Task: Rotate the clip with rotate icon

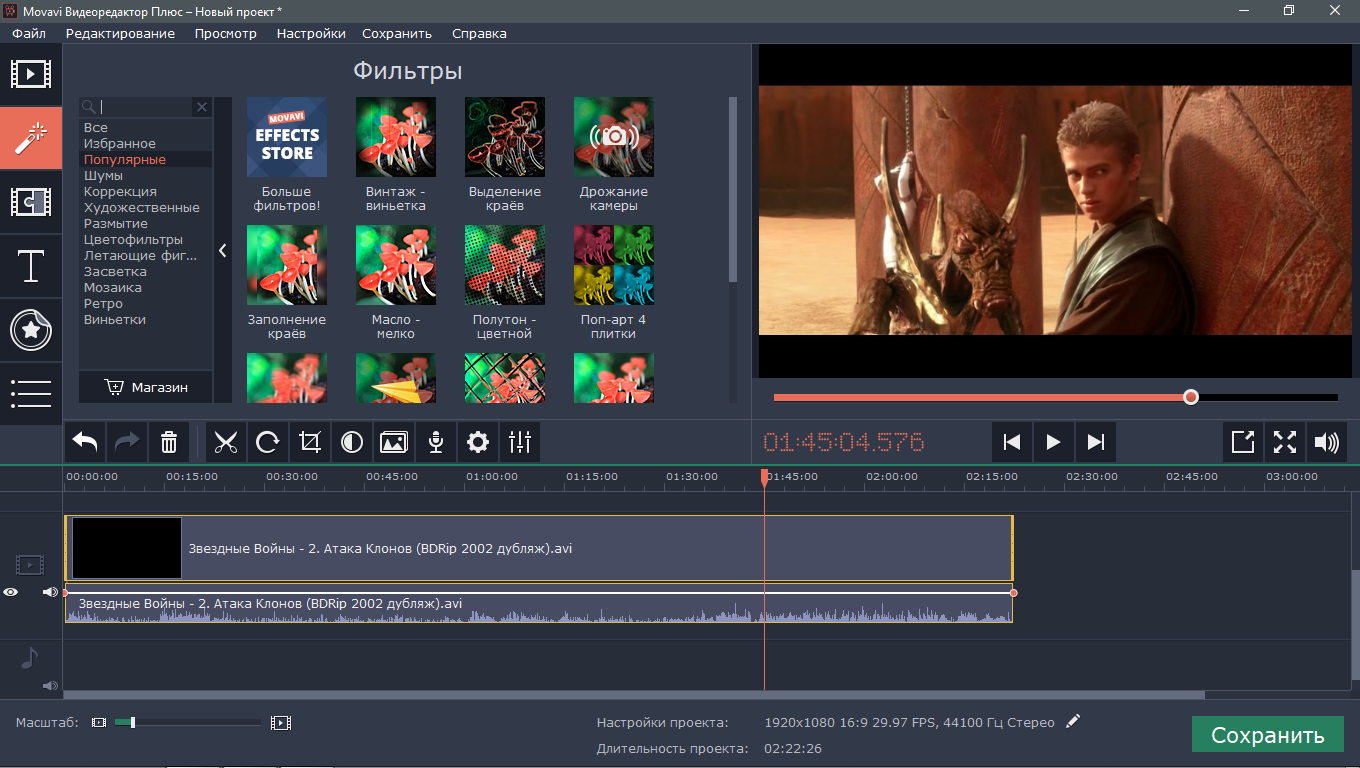Action: click(x=268, y=442)
